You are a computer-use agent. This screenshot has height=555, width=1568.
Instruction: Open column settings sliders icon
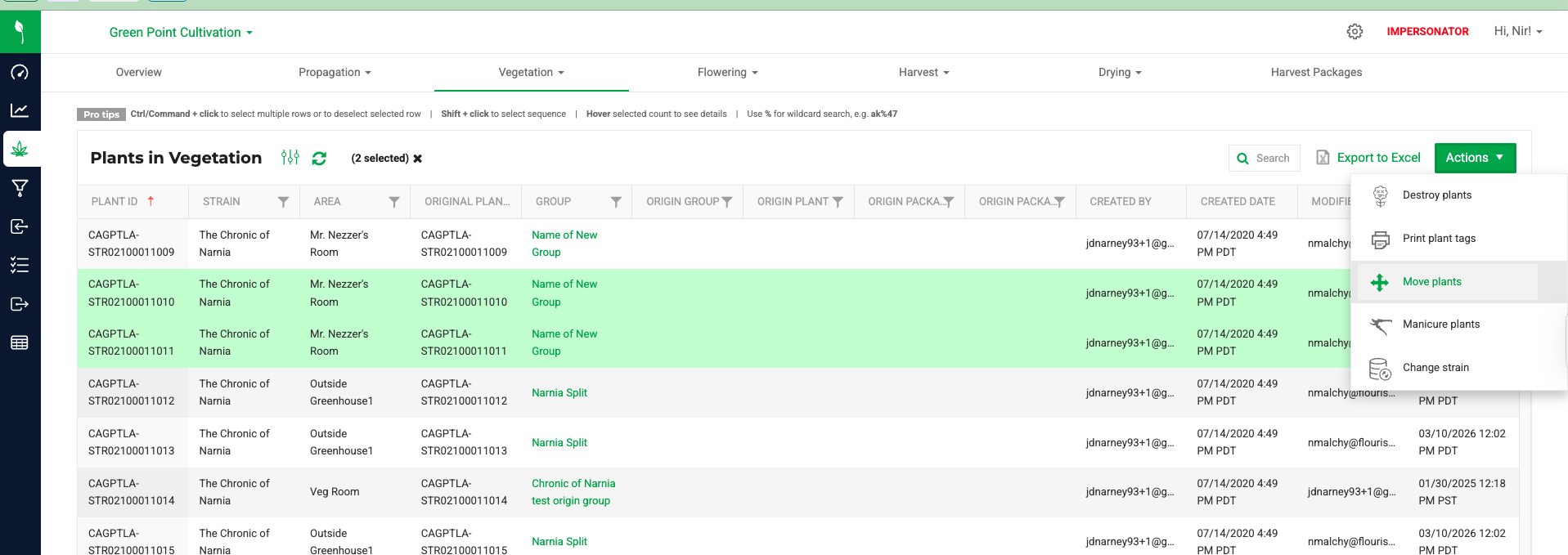coord(290,158)
